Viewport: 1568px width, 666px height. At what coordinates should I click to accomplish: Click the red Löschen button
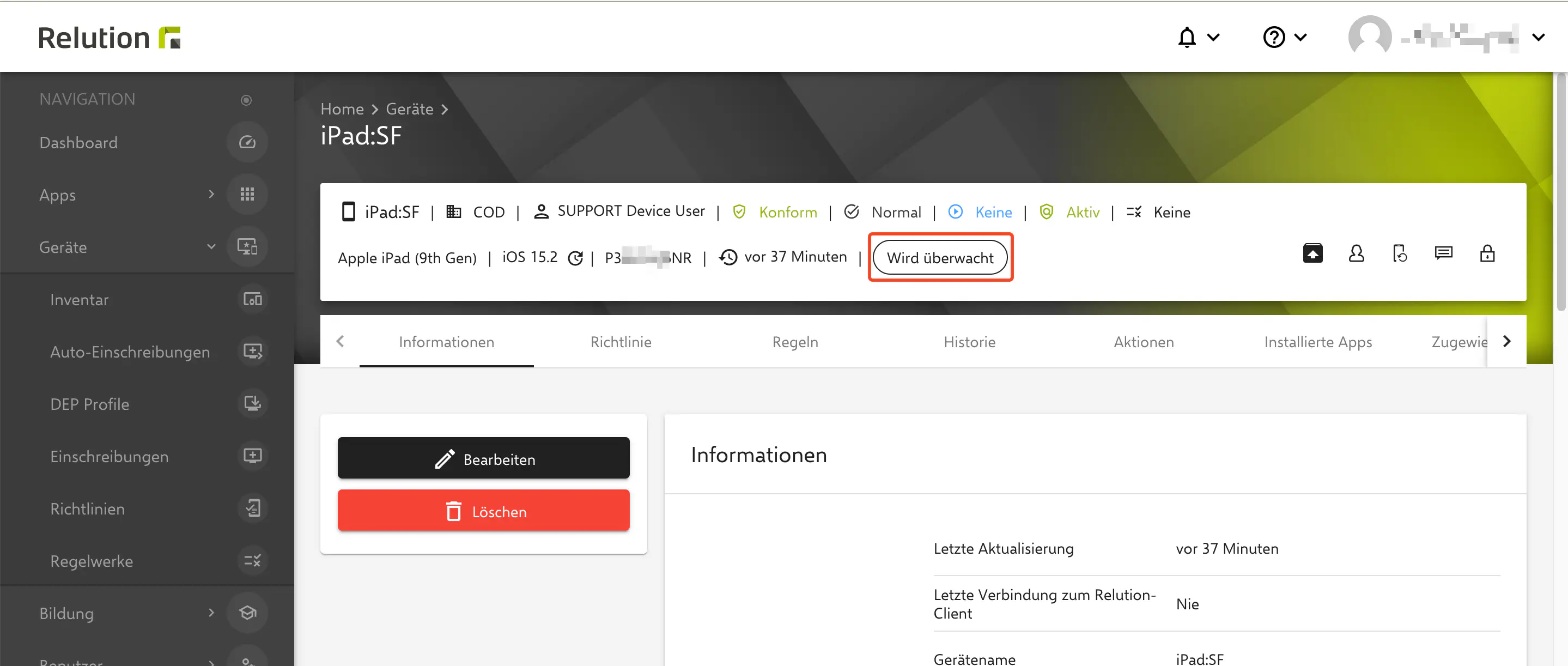click(x=483, y=511)
